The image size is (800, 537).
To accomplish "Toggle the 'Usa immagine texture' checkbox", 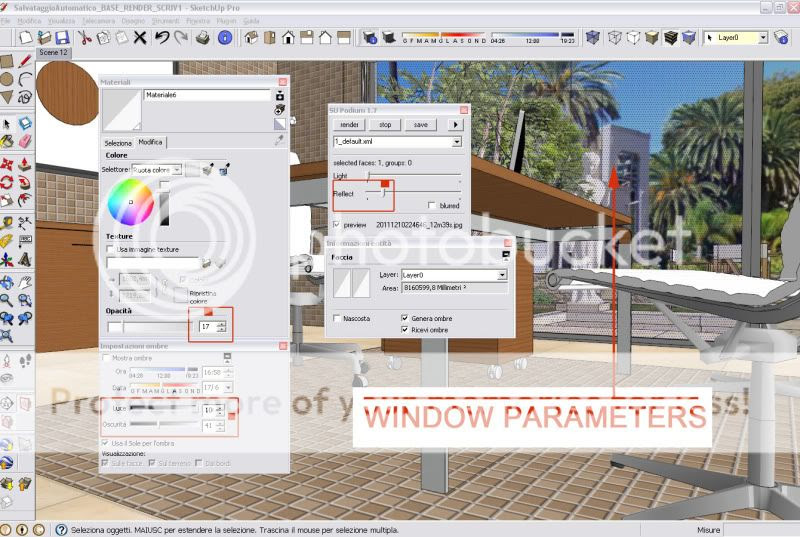I will pos(110,249).
